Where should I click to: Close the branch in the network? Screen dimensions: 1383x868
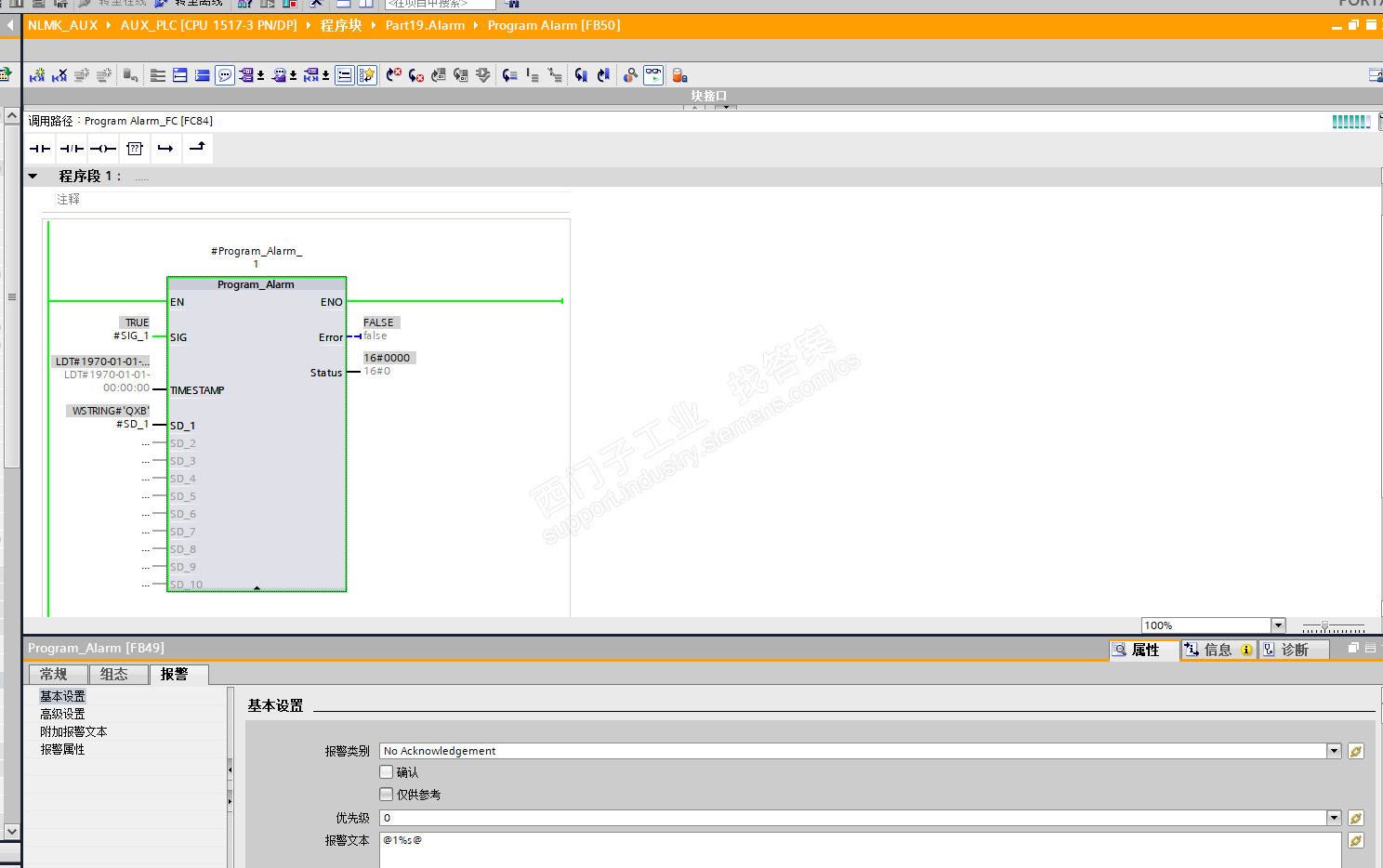(197, 148)
